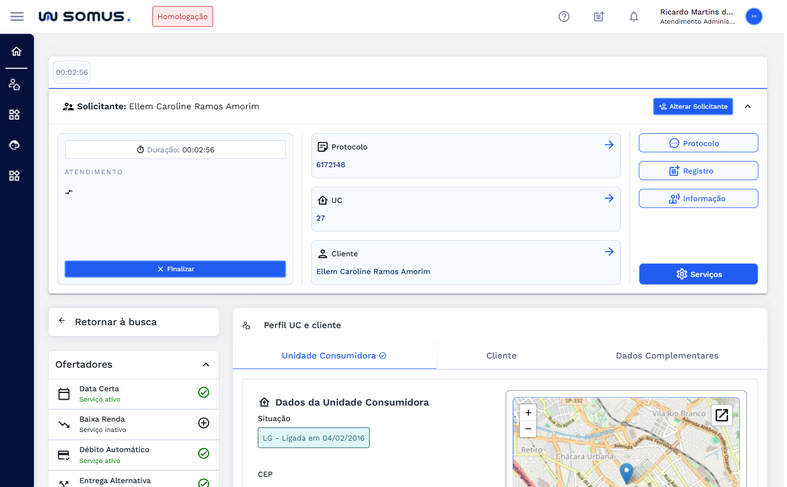Enable Baixa Renda service plus icon
Viewport: 787px width, 487px height.
(x=203, y=423)
